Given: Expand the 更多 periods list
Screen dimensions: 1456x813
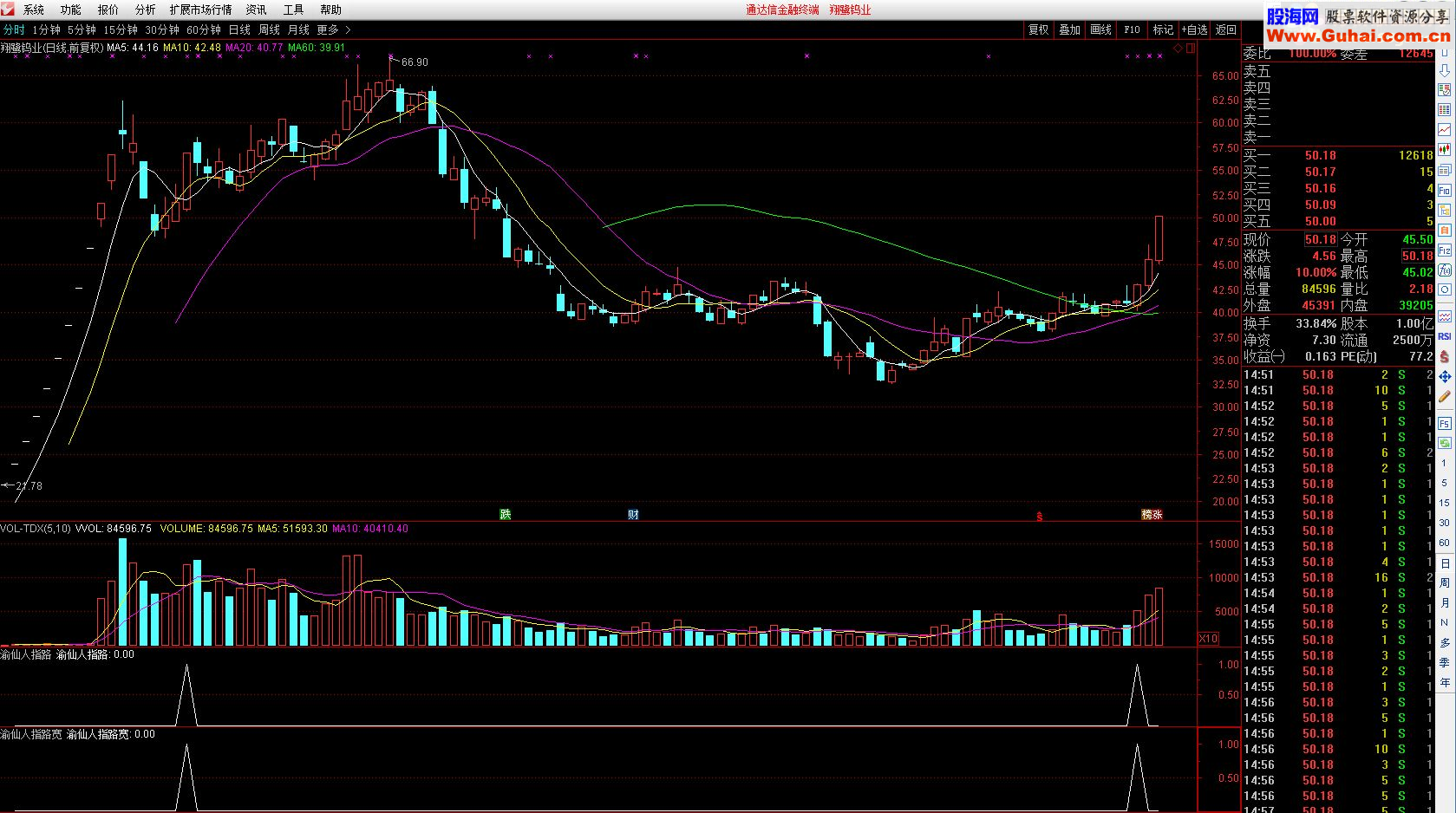Looking at the screenshot, I should [334, 29].
